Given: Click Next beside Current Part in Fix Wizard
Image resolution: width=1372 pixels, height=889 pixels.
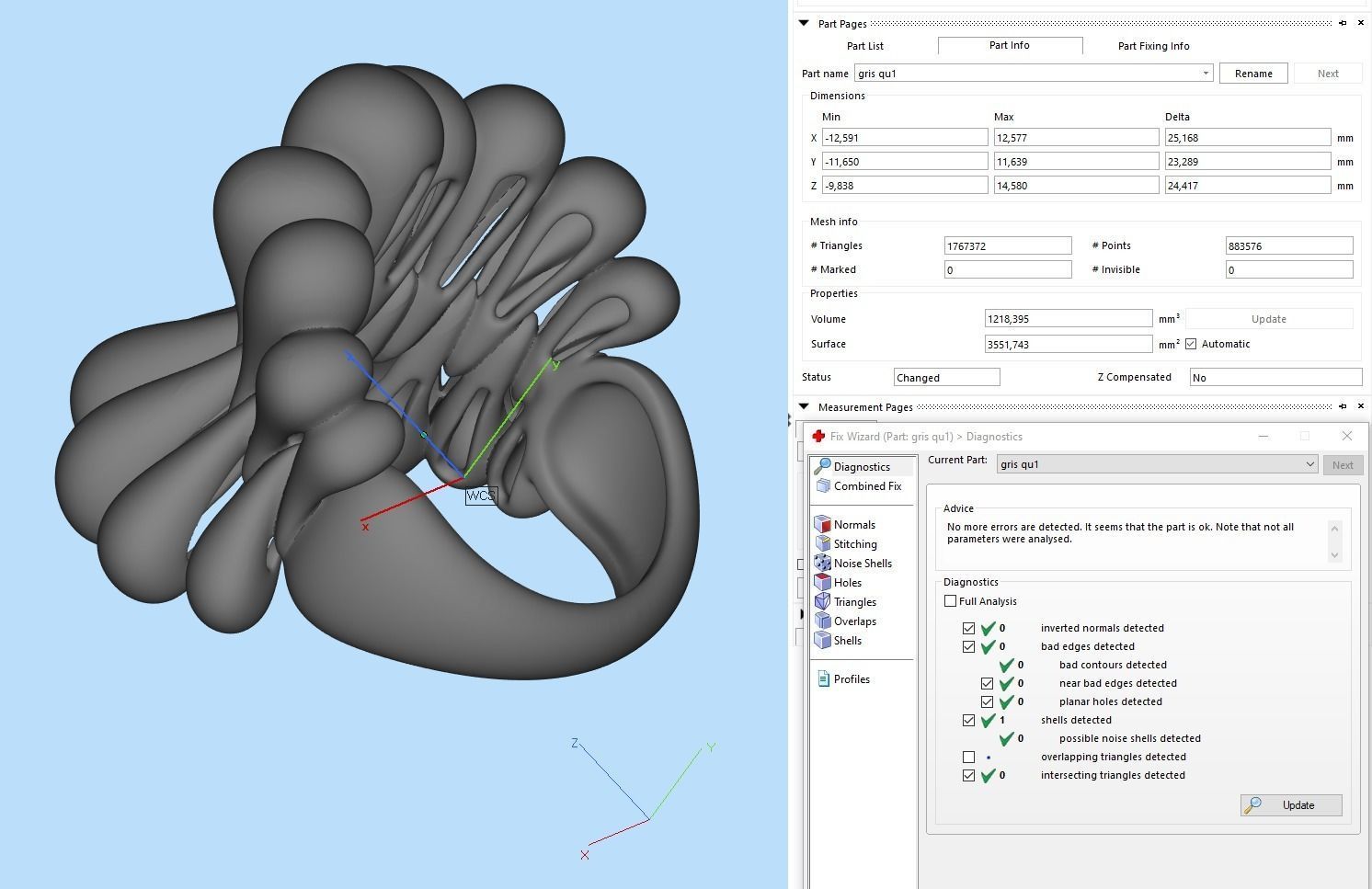Looking at the screenshot, I should click(x=1343, y=465).
